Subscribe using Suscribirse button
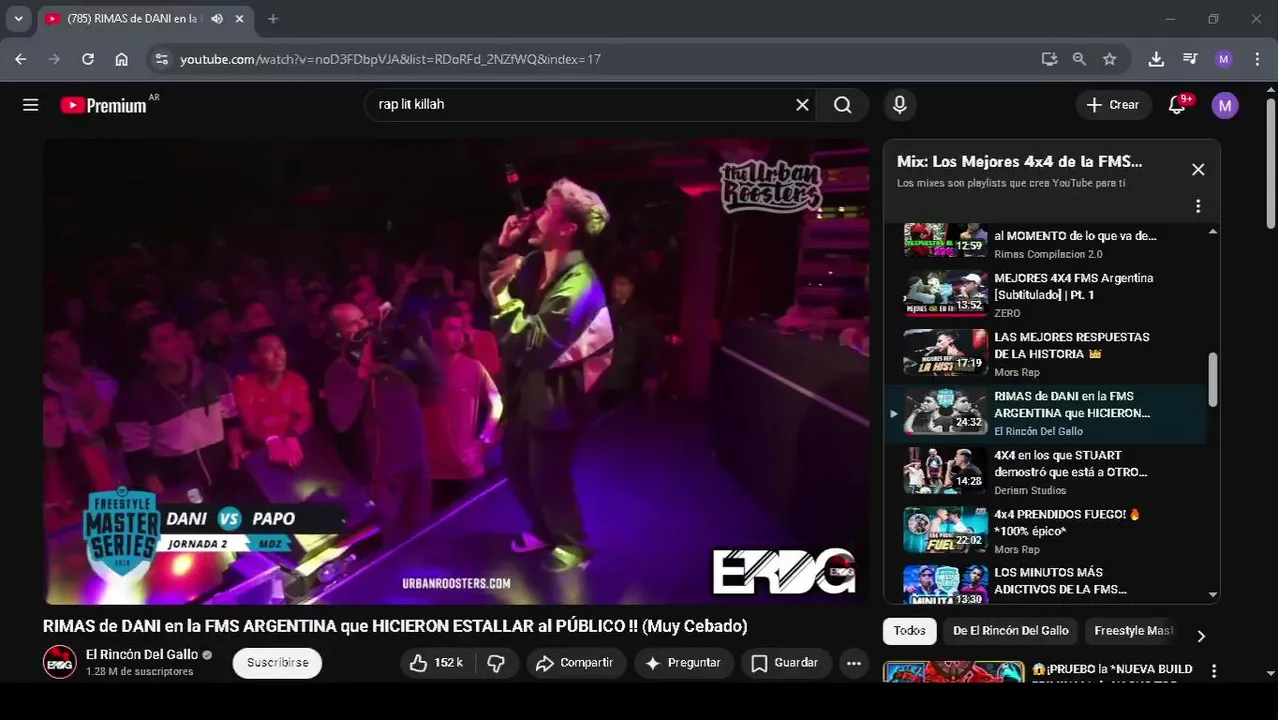This screenshot has height=720, width=1278. pyautogui.click(x=277, y=663)
